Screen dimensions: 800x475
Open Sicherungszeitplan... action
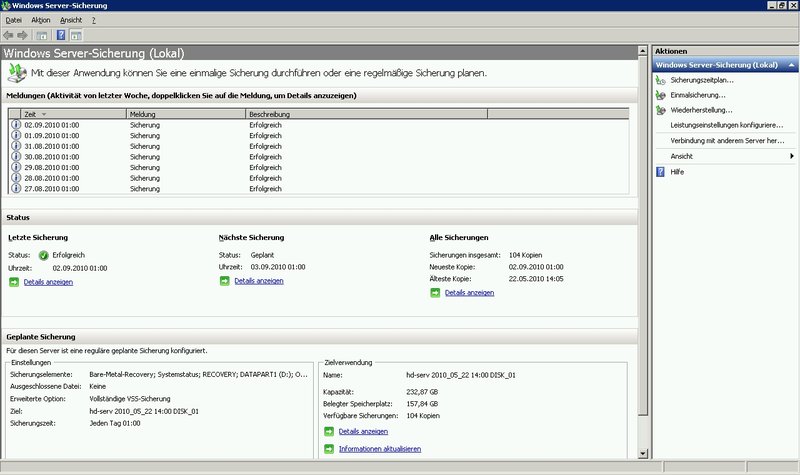click(702, 80)
